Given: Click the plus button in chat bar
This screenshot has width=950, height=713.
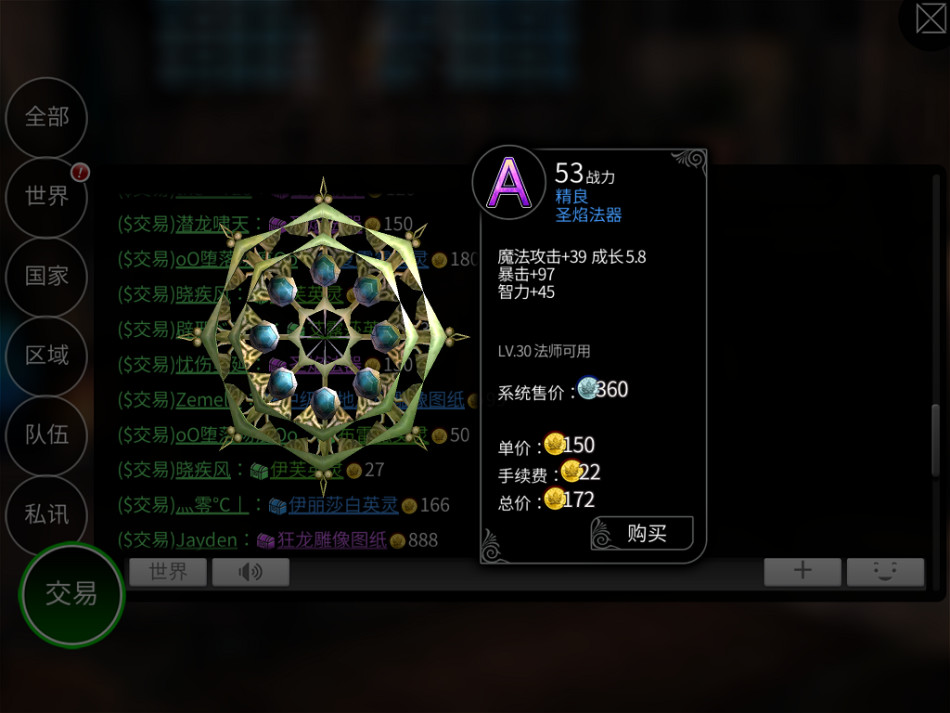Looking at the screenshot, I should click(x=802, y=571).
